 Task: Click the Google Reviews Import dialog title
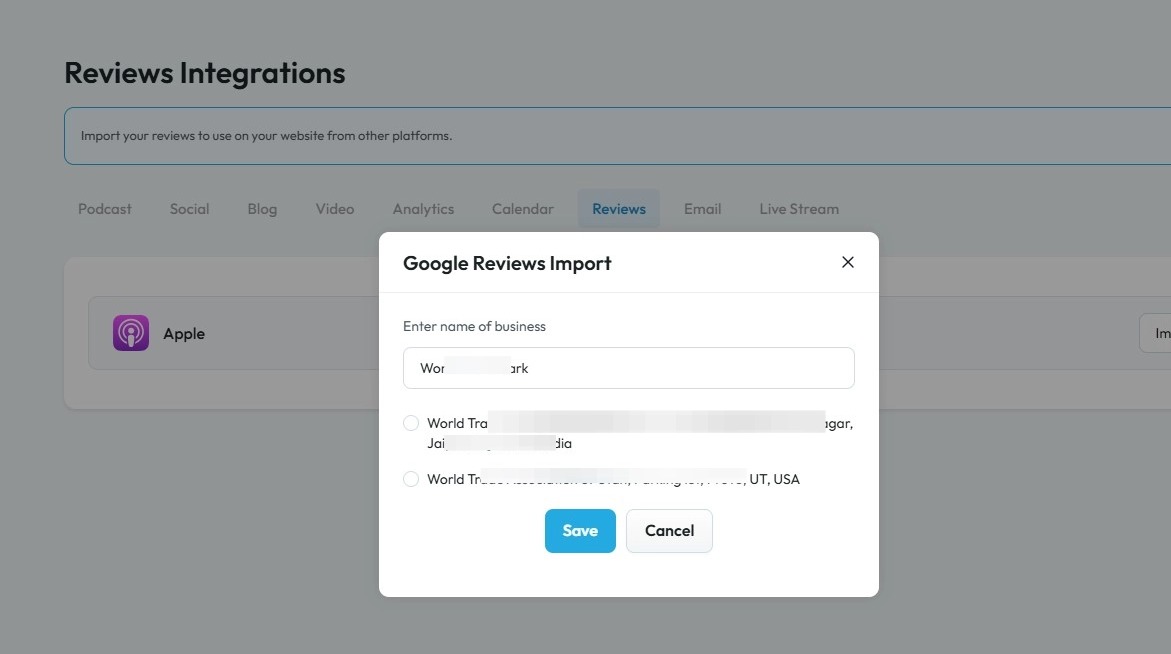coord(507,263)
